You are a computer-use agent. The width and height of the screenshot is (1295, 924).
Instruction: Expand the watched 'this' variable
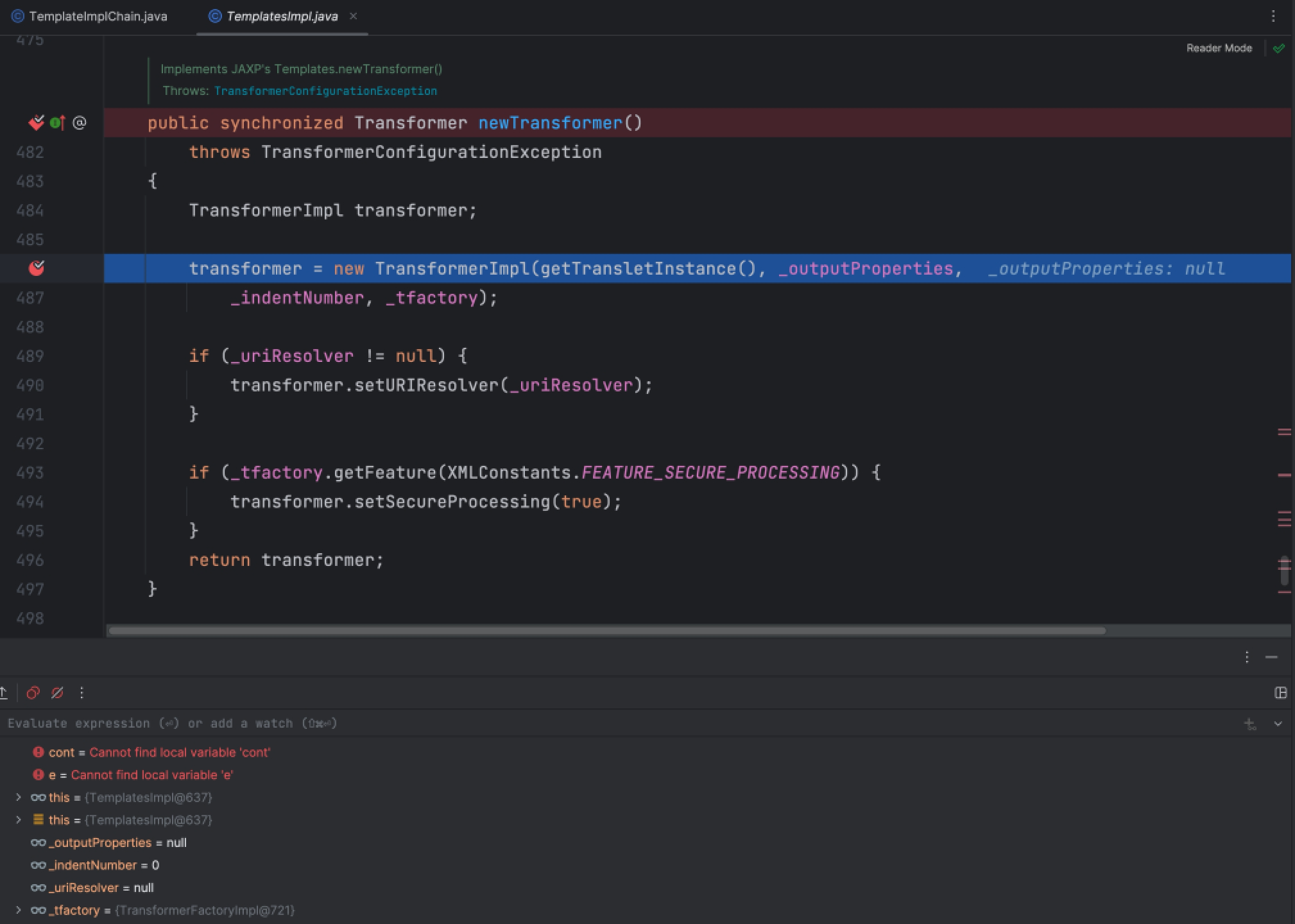[x=18, y=797]
